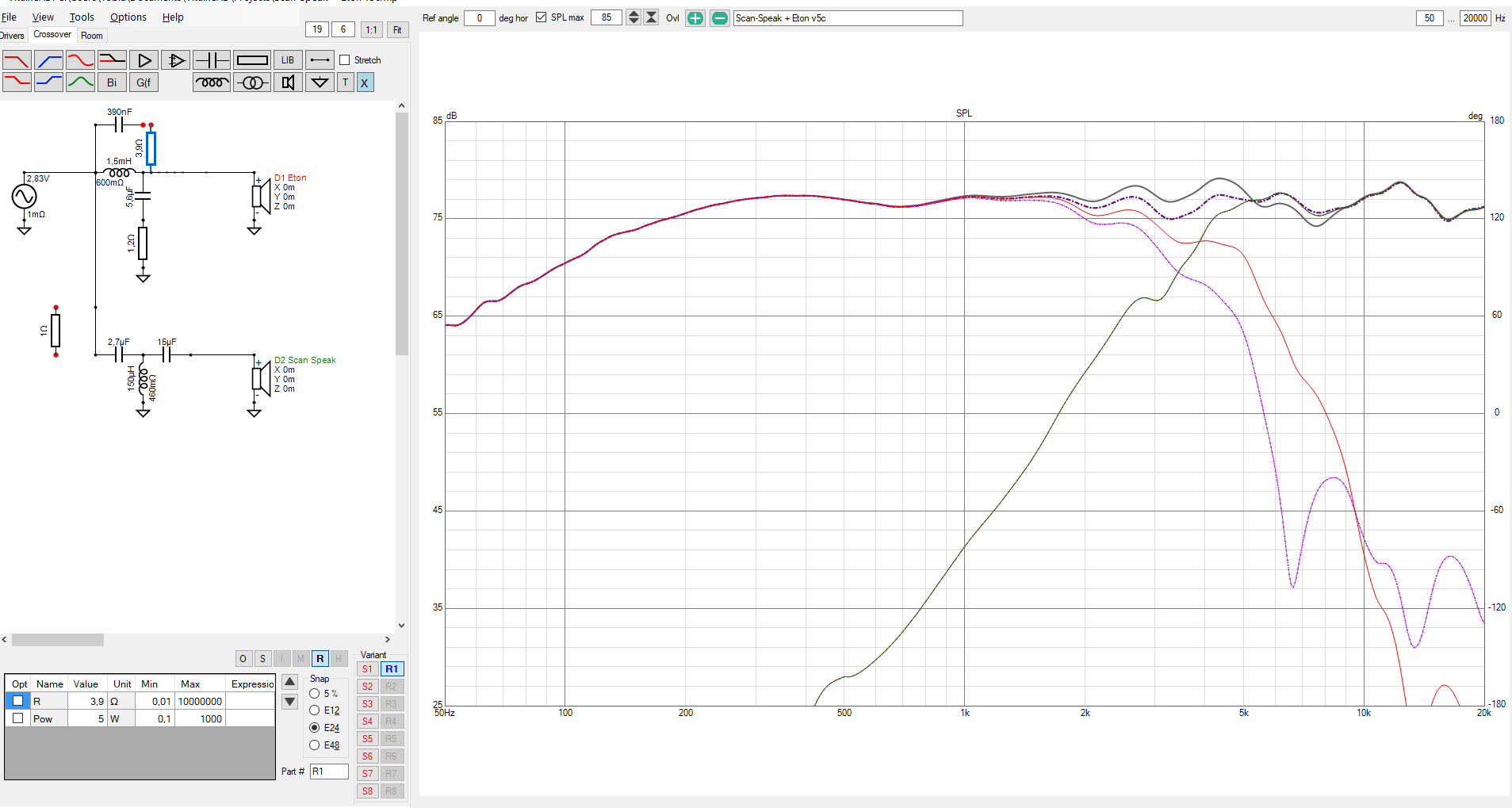
Task: Switch to the Crossover tab
Action: click(52, 34)
